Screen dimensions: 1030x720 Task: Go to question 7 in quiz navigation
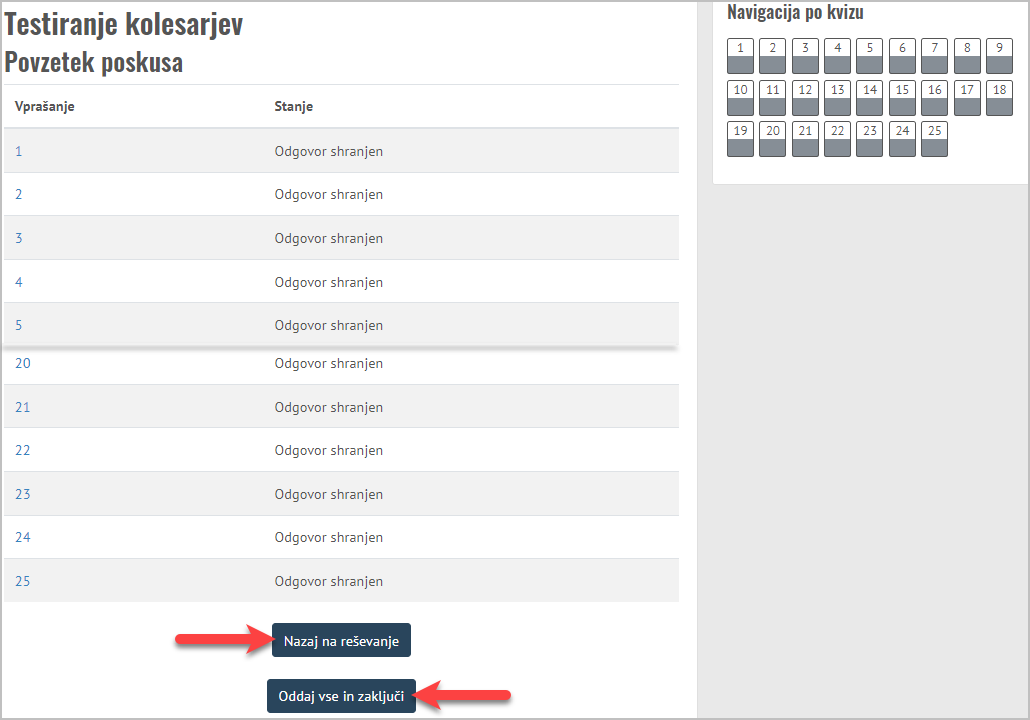(934, 56)
